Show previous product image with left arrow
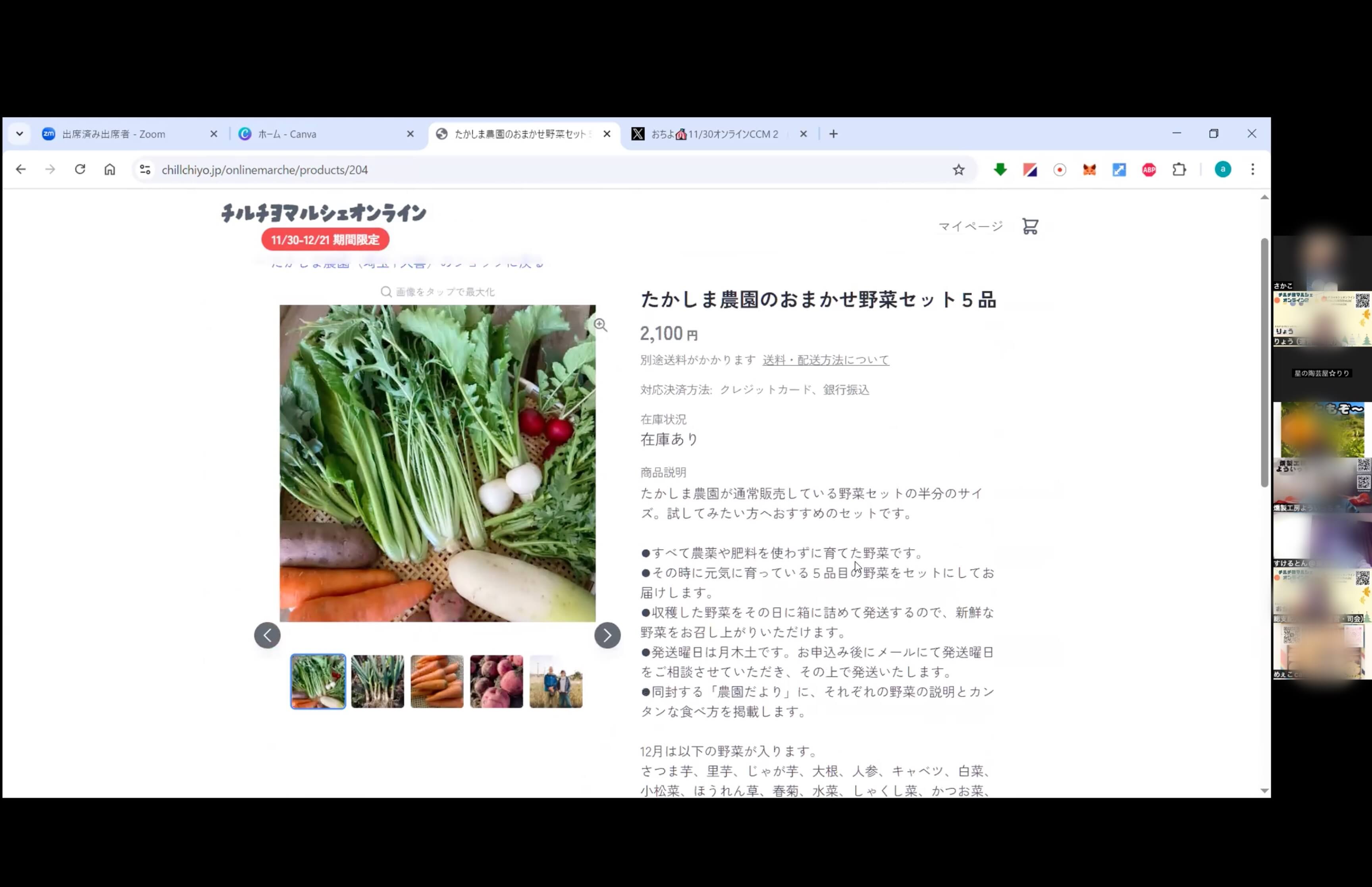 click(x=267, y=635)
